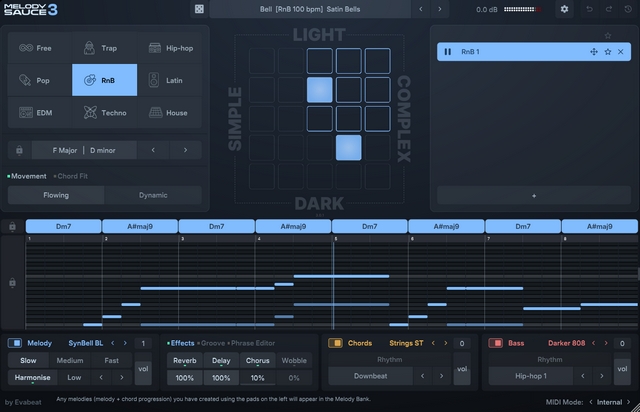Adjust the Melody vol slider
Viewport: 640px width, 412px height.
[x=143, y=369]
